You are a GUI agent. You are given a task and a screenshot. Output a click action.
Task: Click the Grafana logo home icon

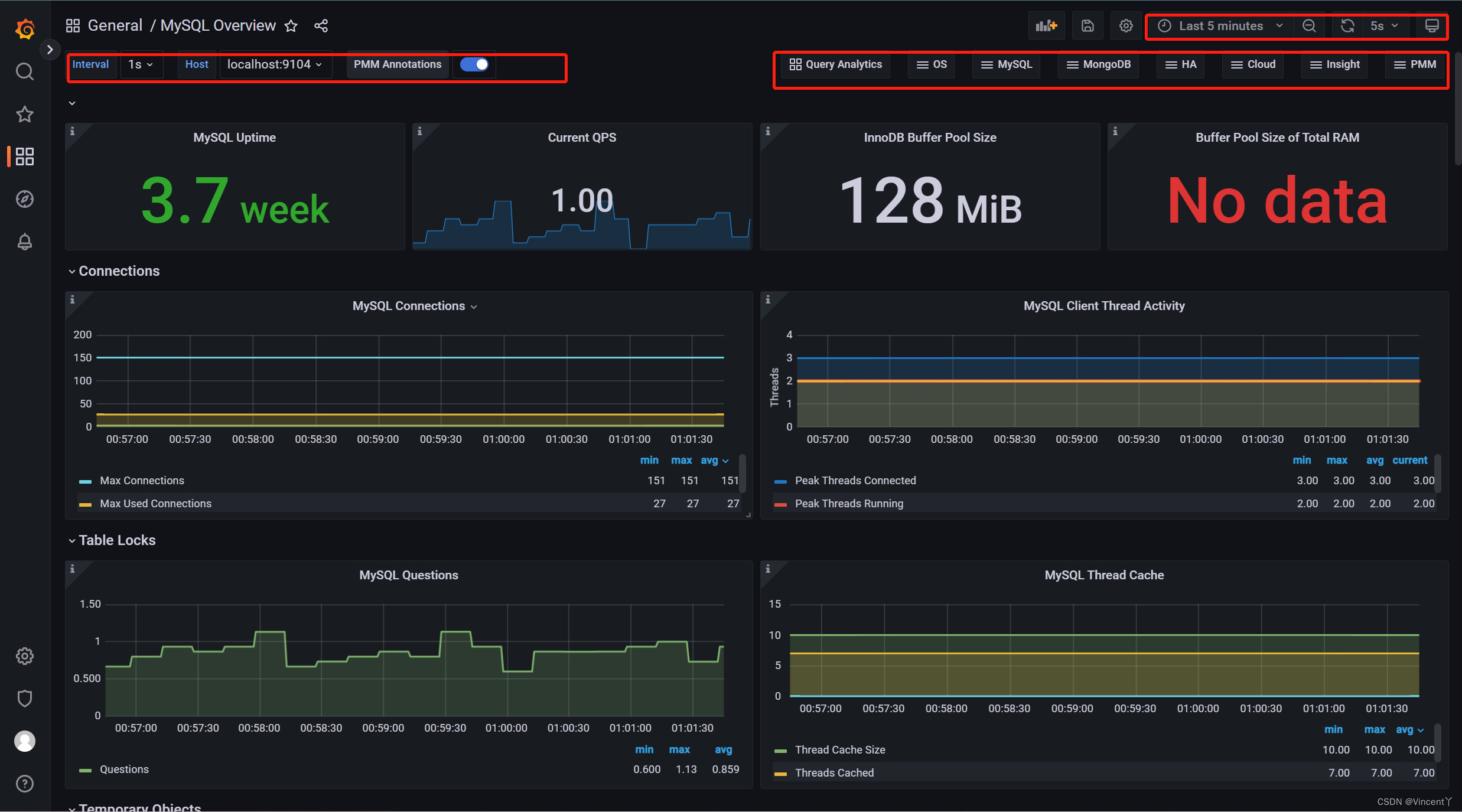pyautogui.click(x=25, y=28)
